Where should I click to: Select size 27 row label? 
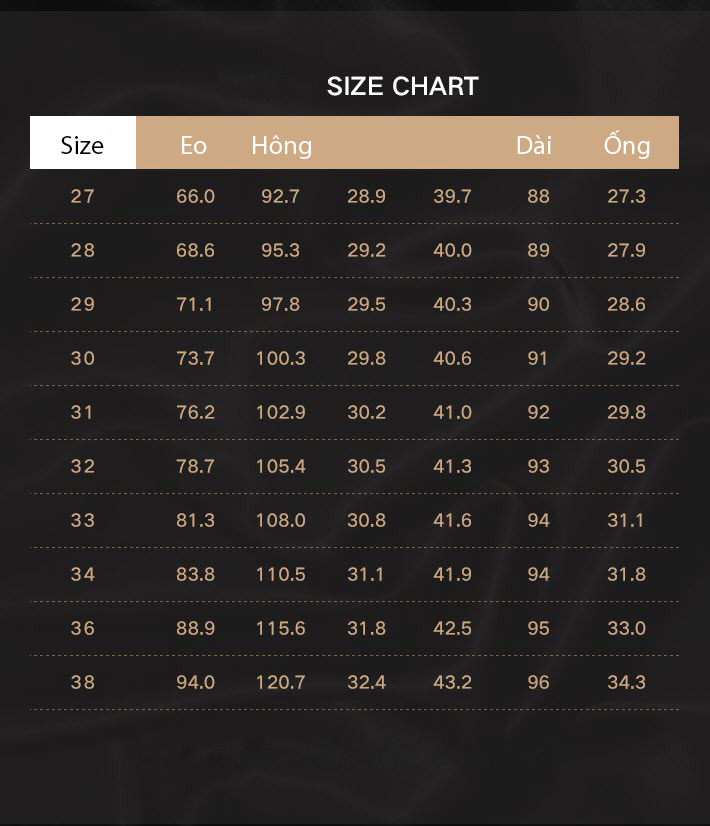tap(83, 196)
